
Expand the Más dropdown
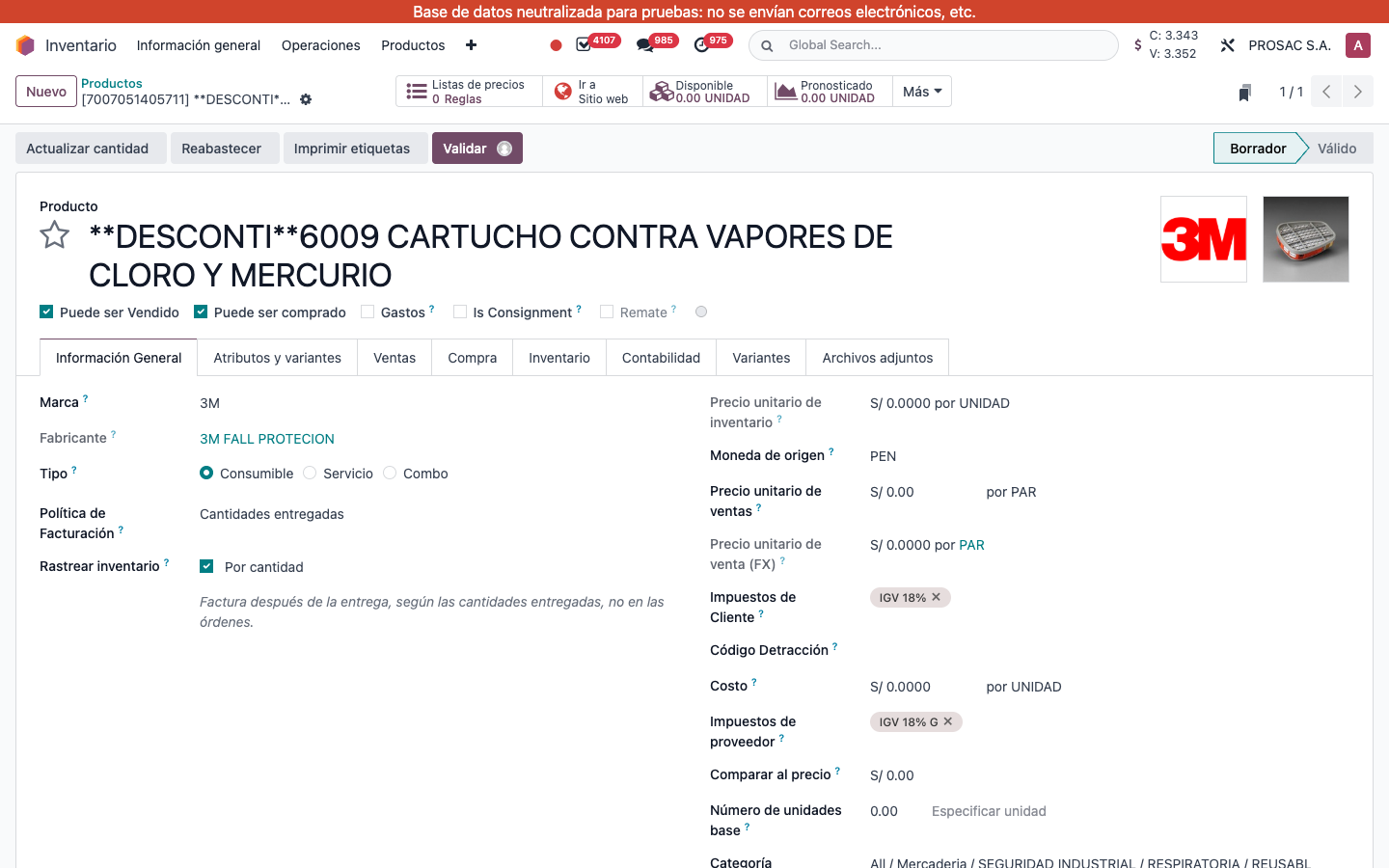(922, 92)
